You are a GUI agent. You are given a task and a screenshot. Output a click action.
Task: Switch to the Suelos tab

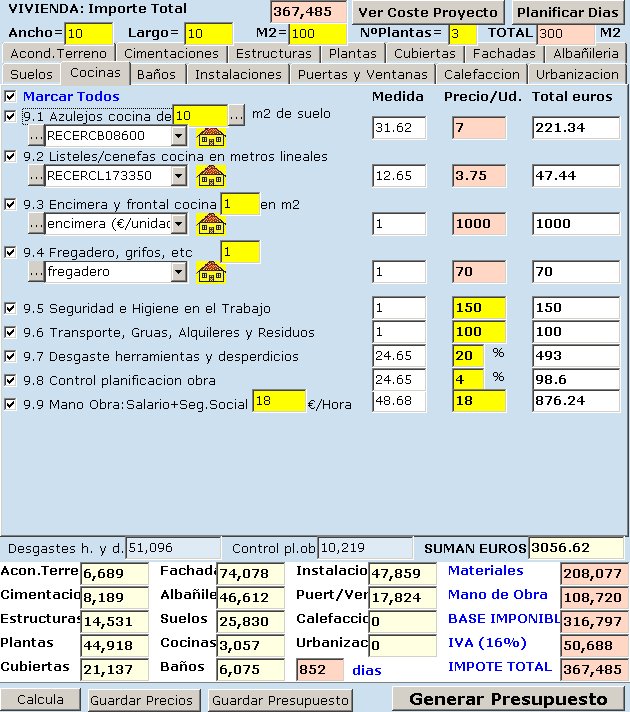pos(31,74)
